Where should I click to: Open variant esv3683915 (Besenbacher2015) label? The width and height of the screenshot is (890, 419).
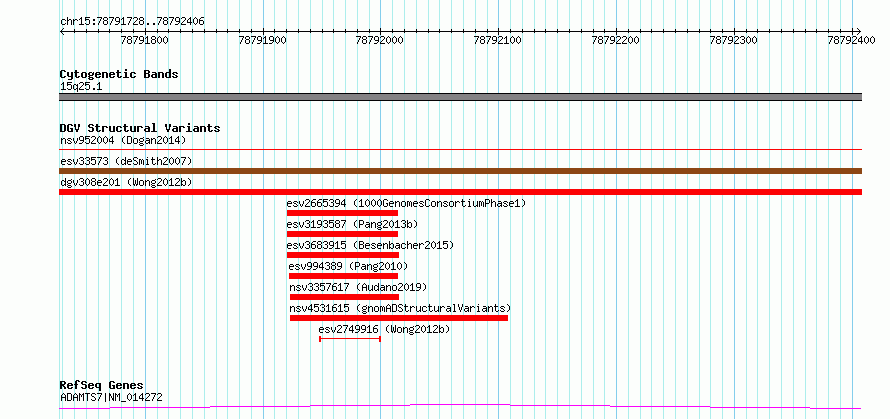tap(371, 245)
